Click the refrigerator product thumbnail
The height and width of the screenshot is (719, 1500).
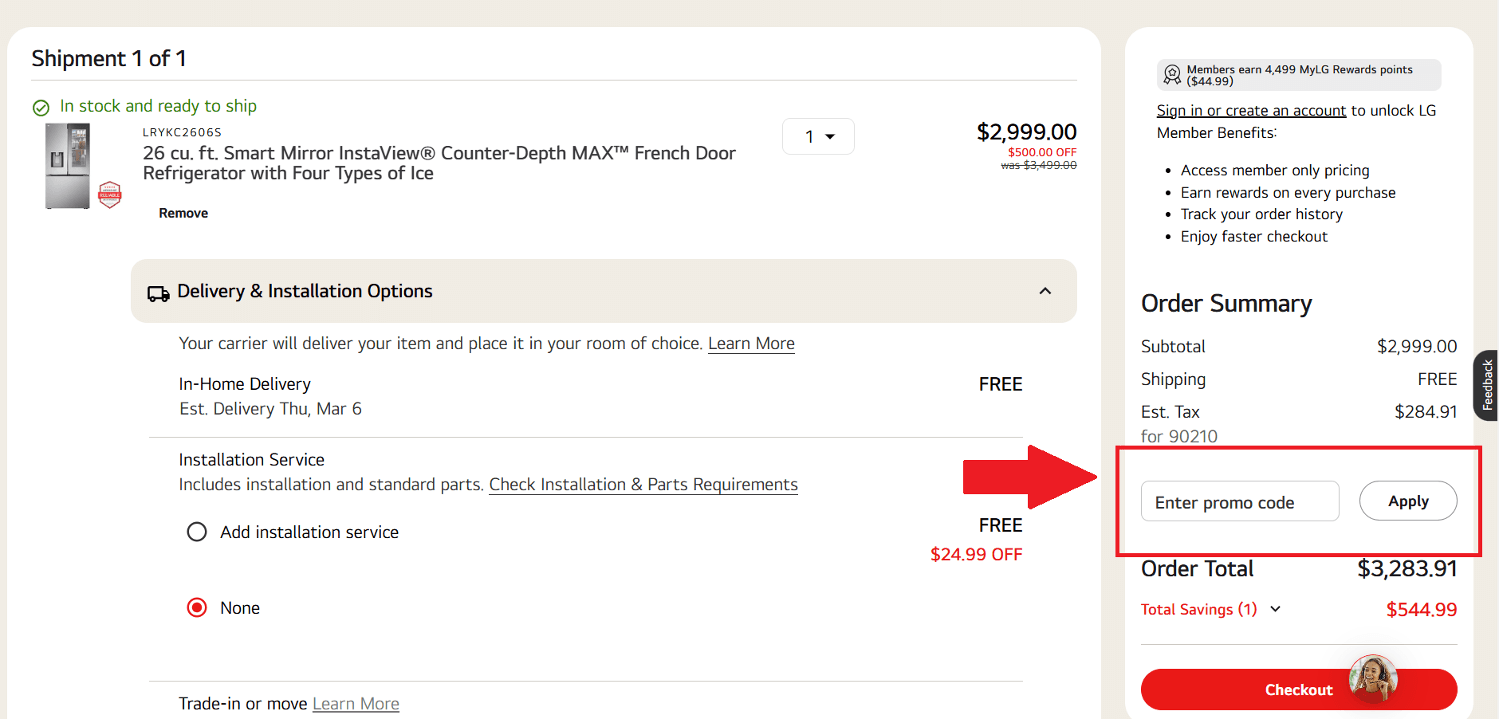(x=68, y=165)
